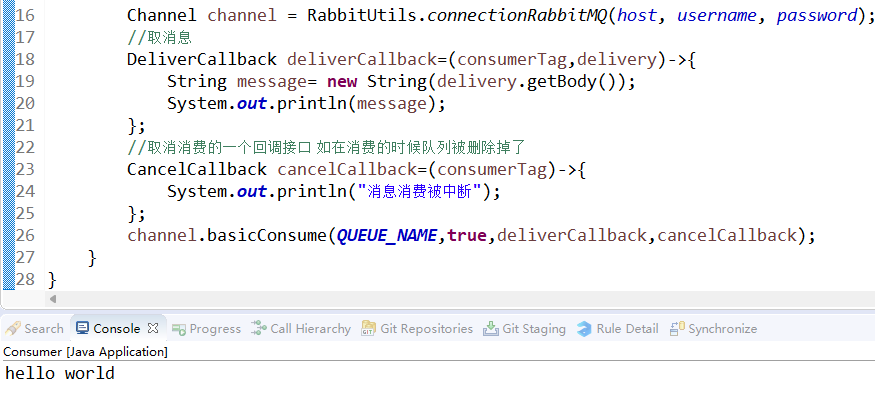
Task: Click the Synchronize tab icon
Action: (677, 329)
